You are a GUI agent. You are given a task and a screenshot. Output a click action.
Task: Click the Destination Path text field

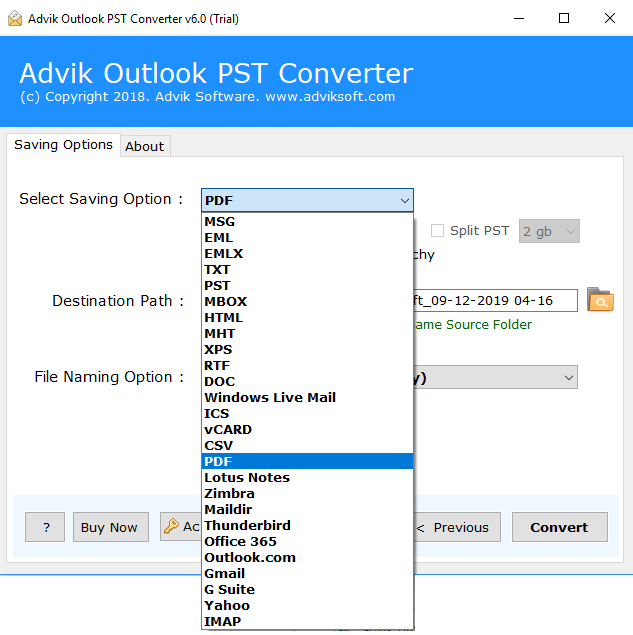click(x=495, y=300)
